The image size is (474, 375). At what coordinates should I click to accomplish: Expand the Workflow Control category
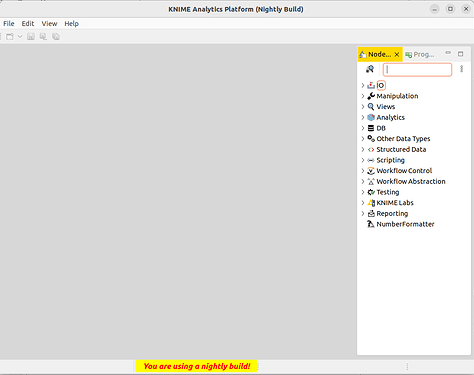coord(363,171)
